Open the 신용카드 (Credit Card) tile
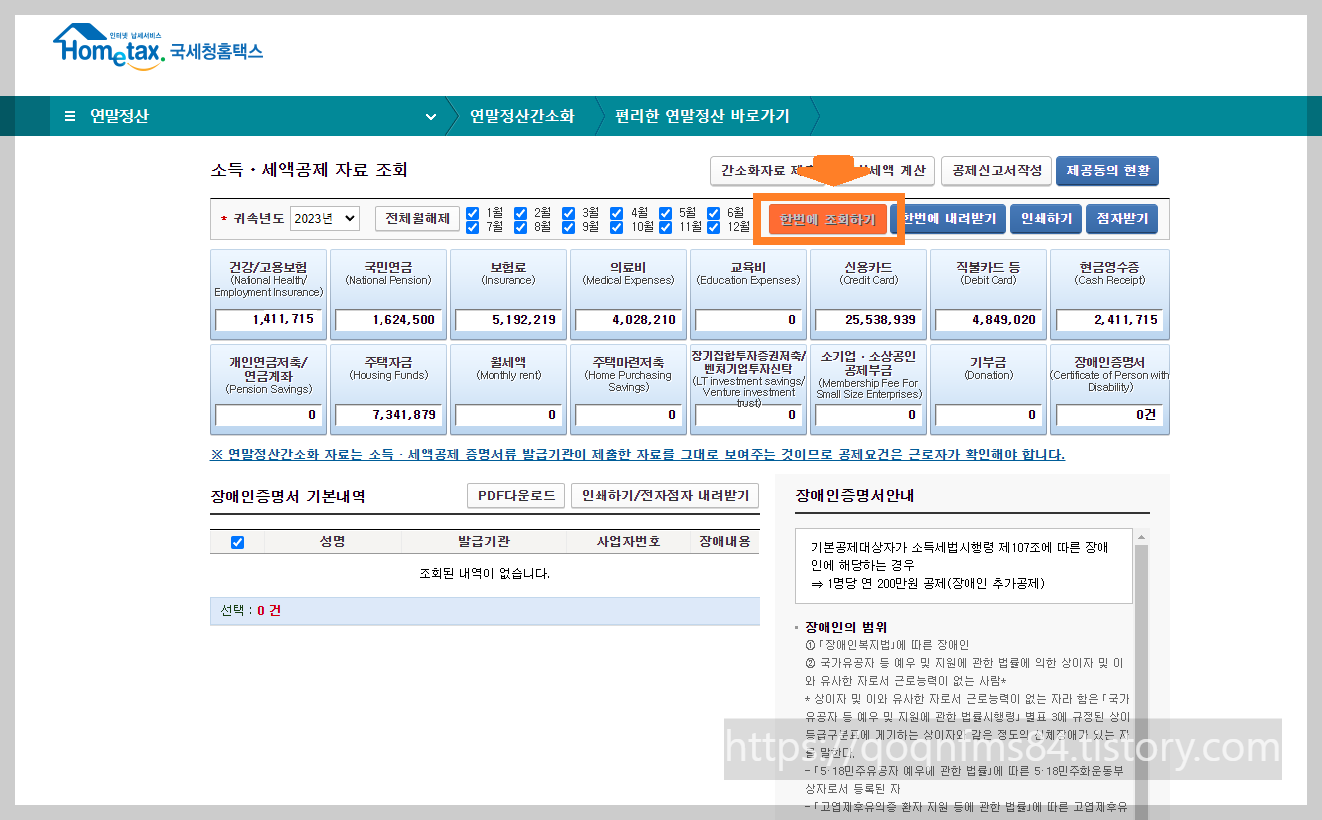The height and width of the screenshot is (820, 1322). coord(868,294)
